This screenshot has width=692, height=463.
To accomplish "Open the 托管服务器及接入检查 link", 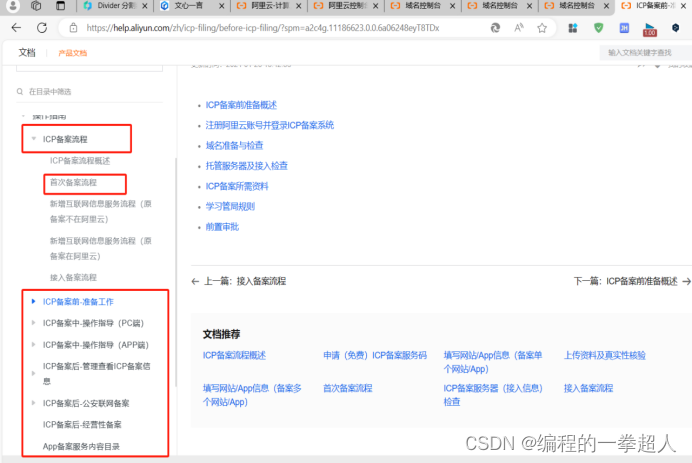I will click(x=247, y=166).
